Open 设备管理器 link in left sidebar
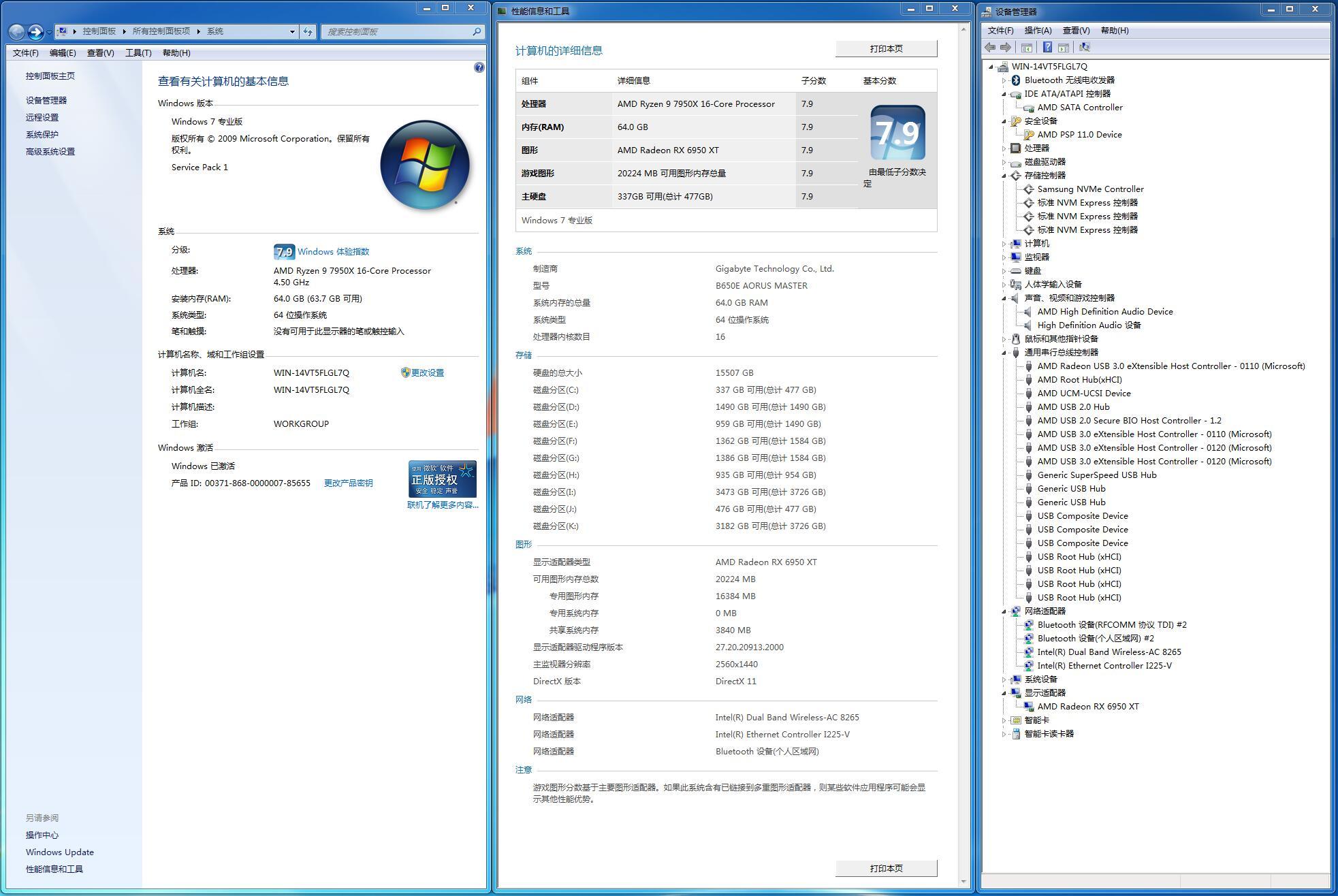Screen dimensions: 1338x896 (x=46, y=101)
